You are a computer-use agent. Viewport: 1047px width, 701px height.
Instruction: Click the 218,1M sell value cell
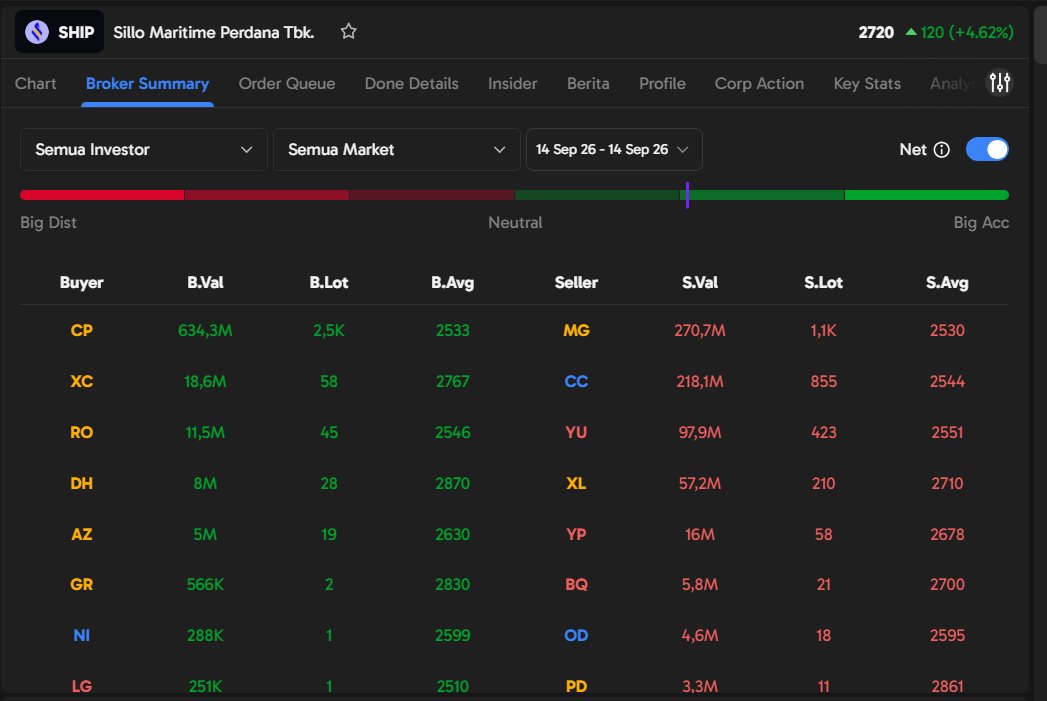700,381
